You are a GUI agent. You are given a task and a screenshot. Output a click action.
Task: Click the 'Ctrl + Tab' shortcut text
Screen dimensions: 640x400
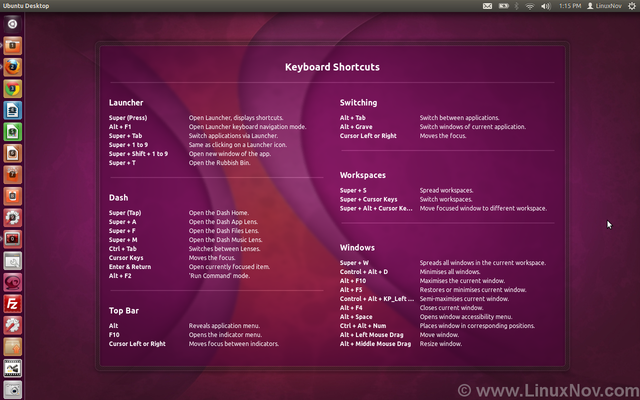122,249
